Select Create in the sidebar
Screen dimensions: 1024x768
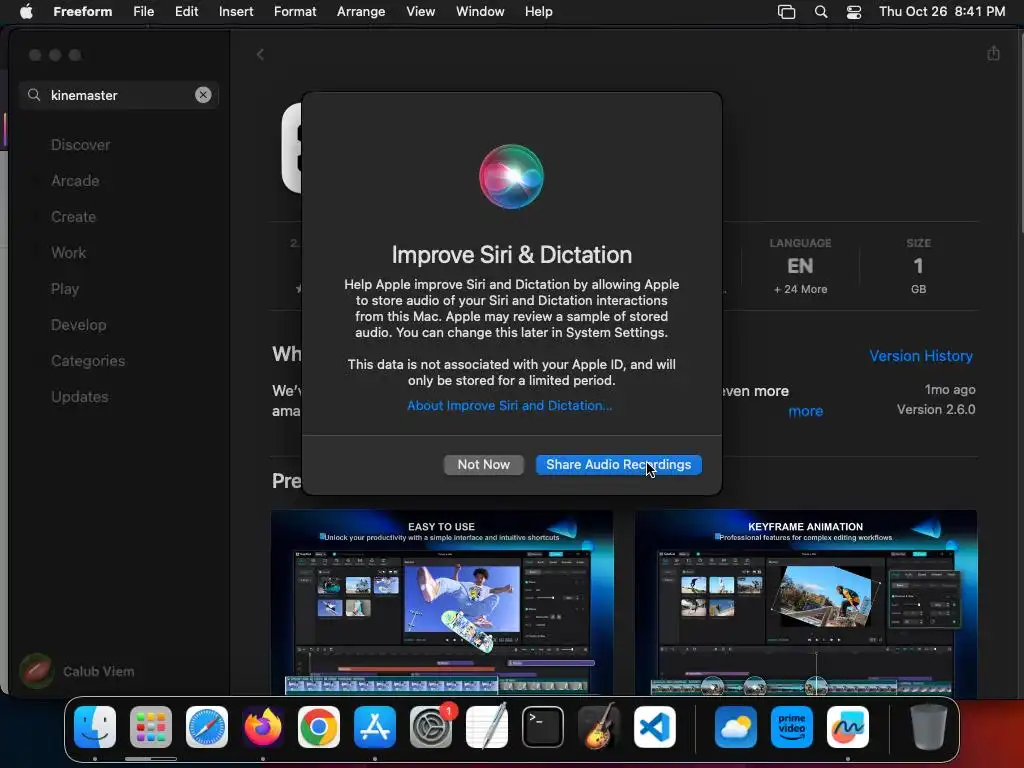click(73, 217)
